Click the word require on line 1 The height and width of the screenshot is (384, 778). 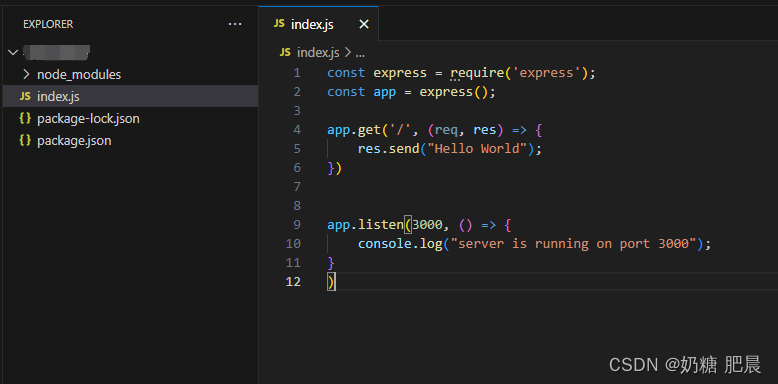coord(477,73)
